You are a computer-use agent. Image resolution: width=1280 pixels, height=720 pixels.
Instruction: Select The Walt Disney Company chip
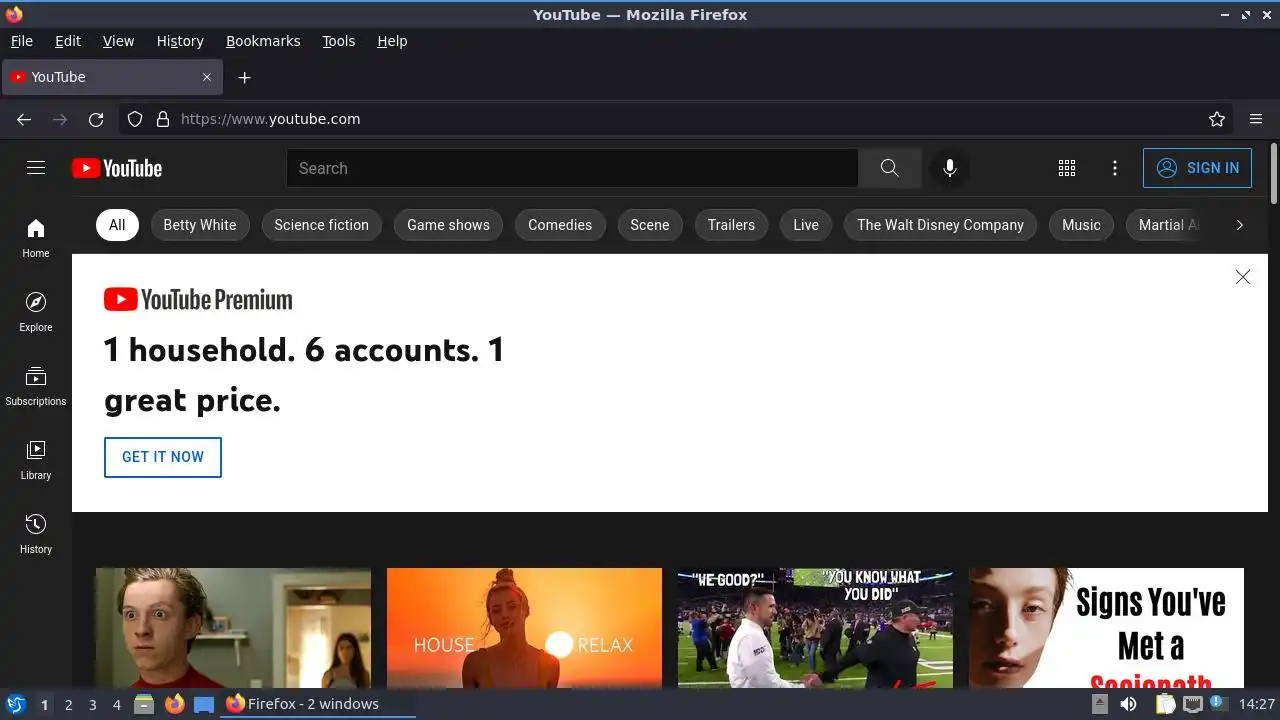(940, 225)
